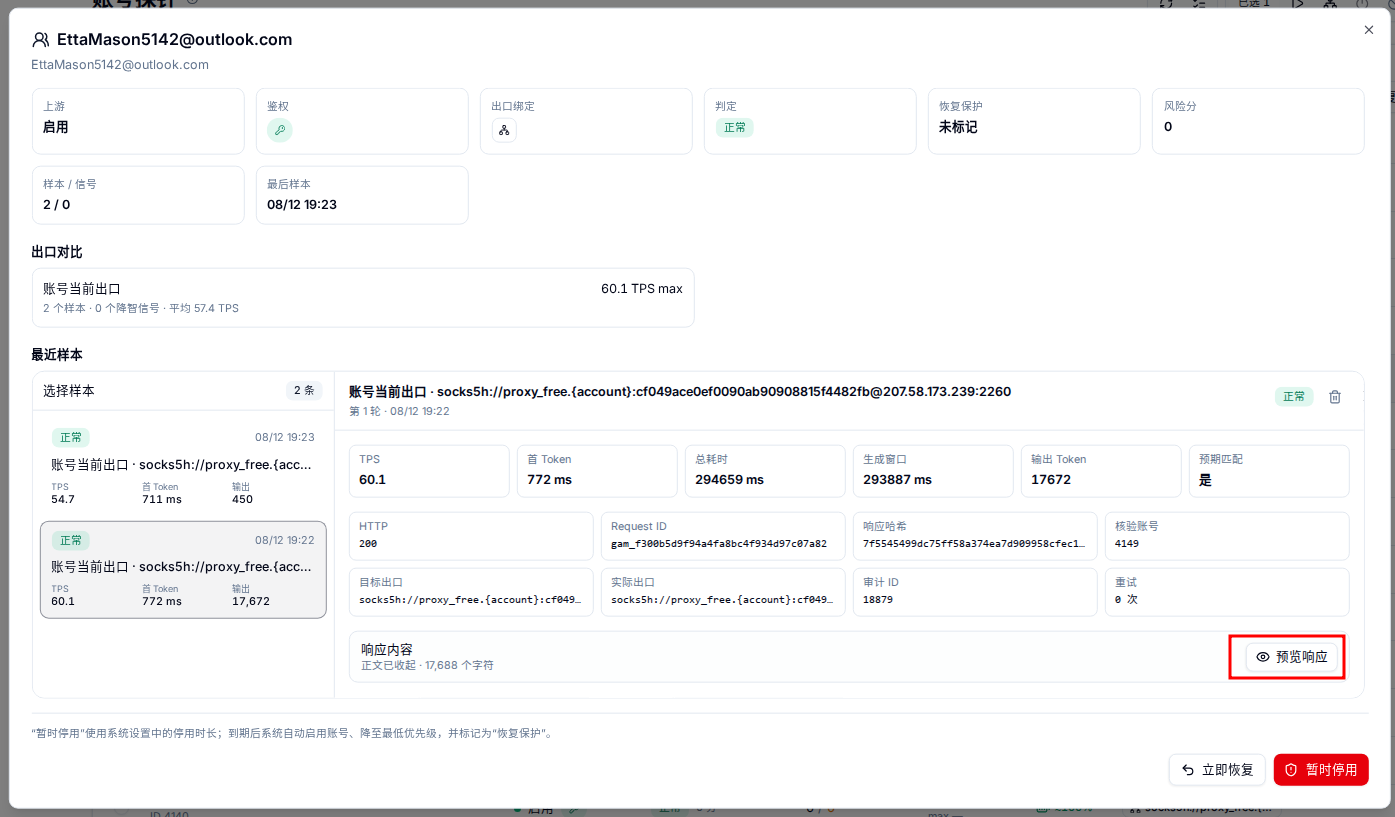Close the account detail dialog
This screenshot has height=817, width=1395.
click(1369, 30)
